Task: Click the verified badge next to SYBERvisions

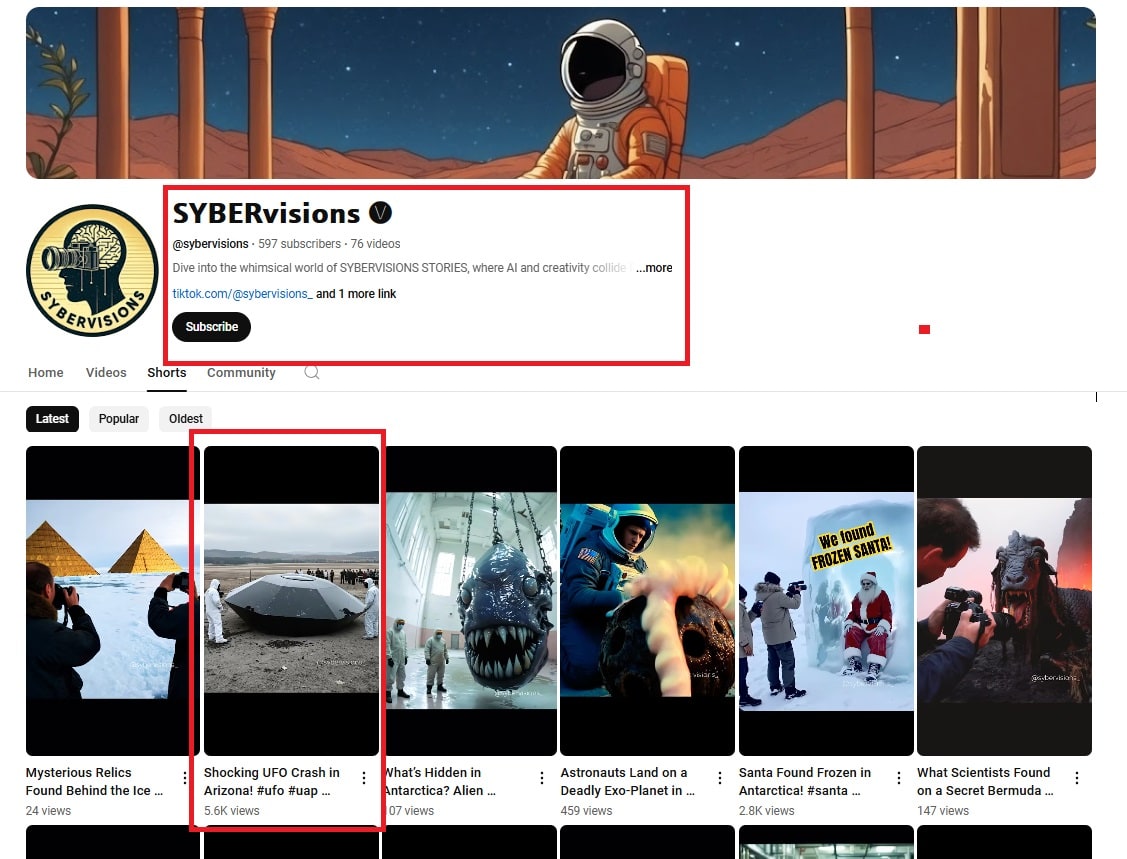Action: (x=380, y=213)
